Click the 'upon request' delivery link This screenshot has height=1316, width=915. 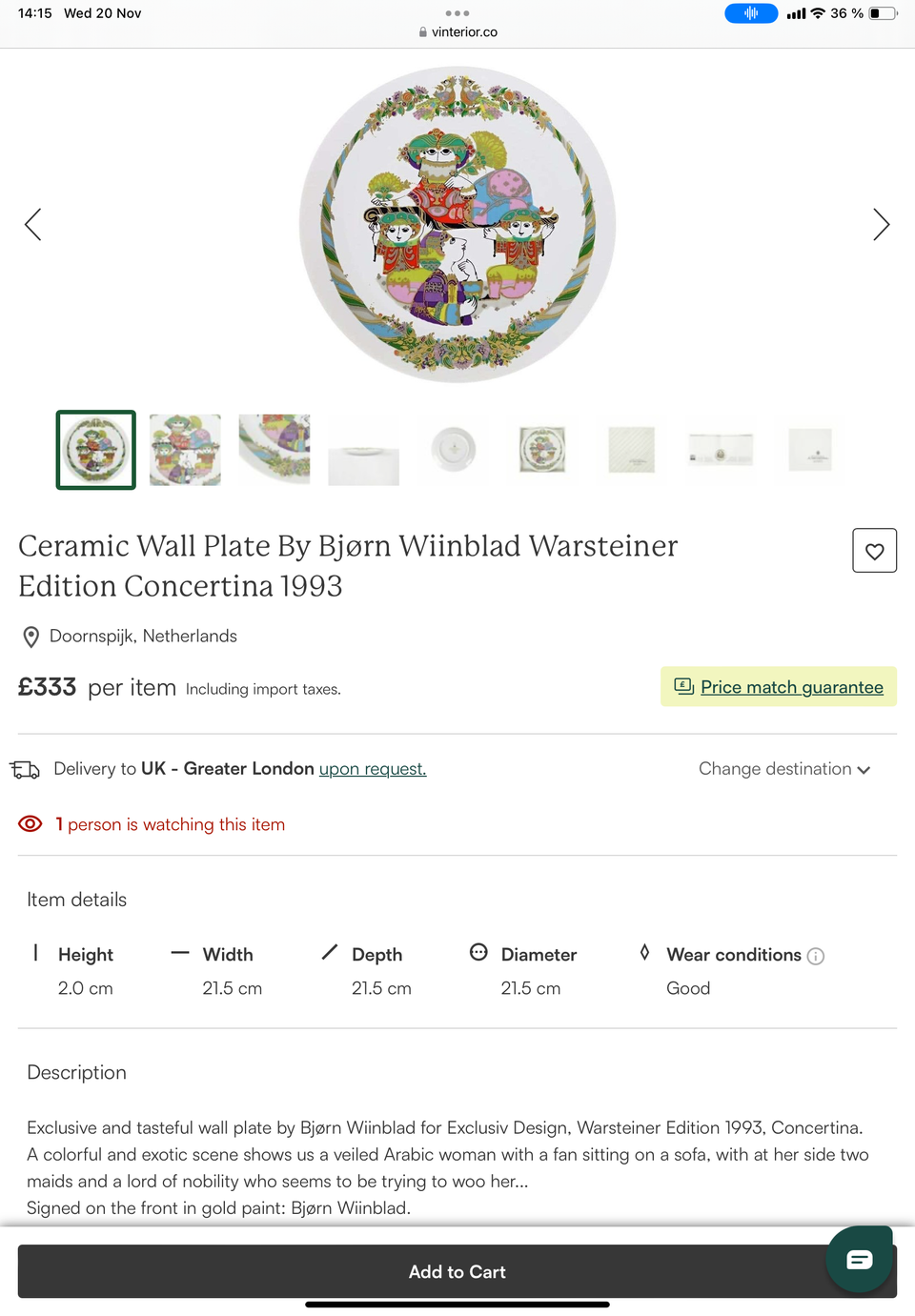[x=373, y=769]
